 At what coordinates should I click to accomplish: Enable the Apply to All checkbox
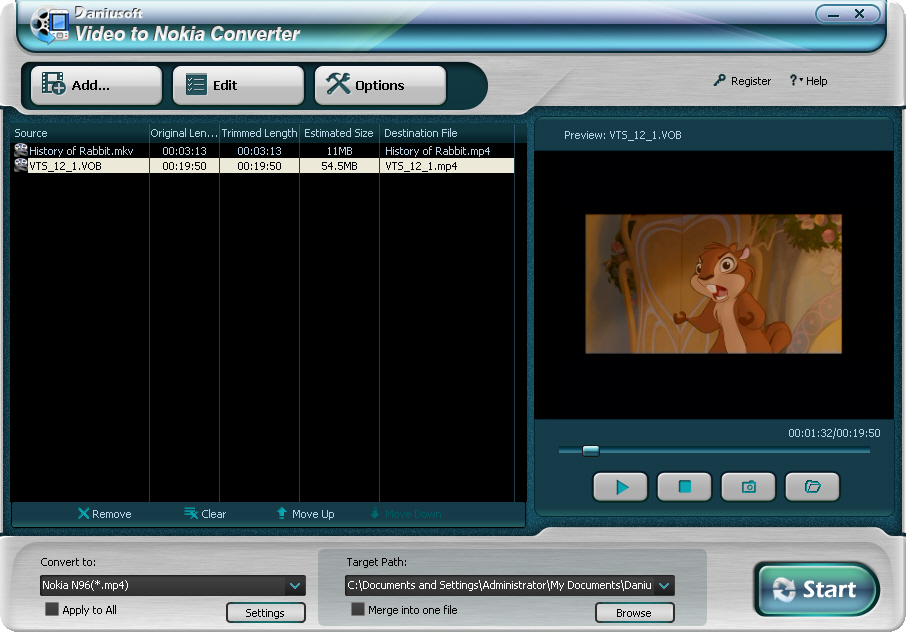coord(52,609)
